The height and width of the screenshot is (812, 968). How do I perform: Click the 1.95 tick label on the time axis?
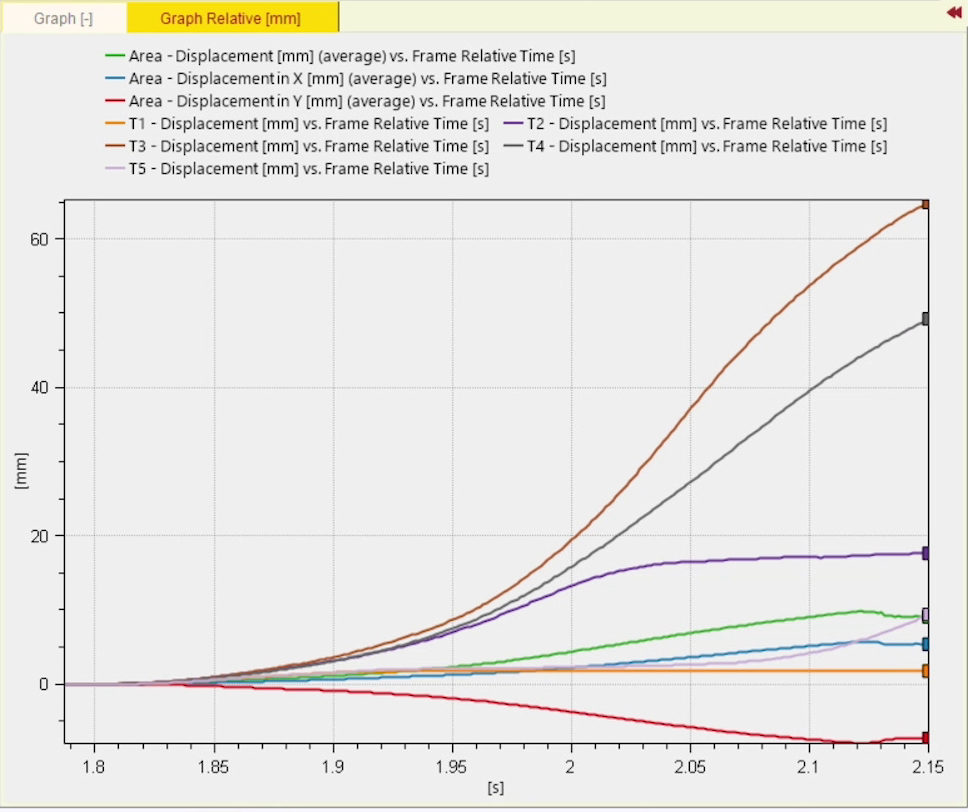point(452,767)
